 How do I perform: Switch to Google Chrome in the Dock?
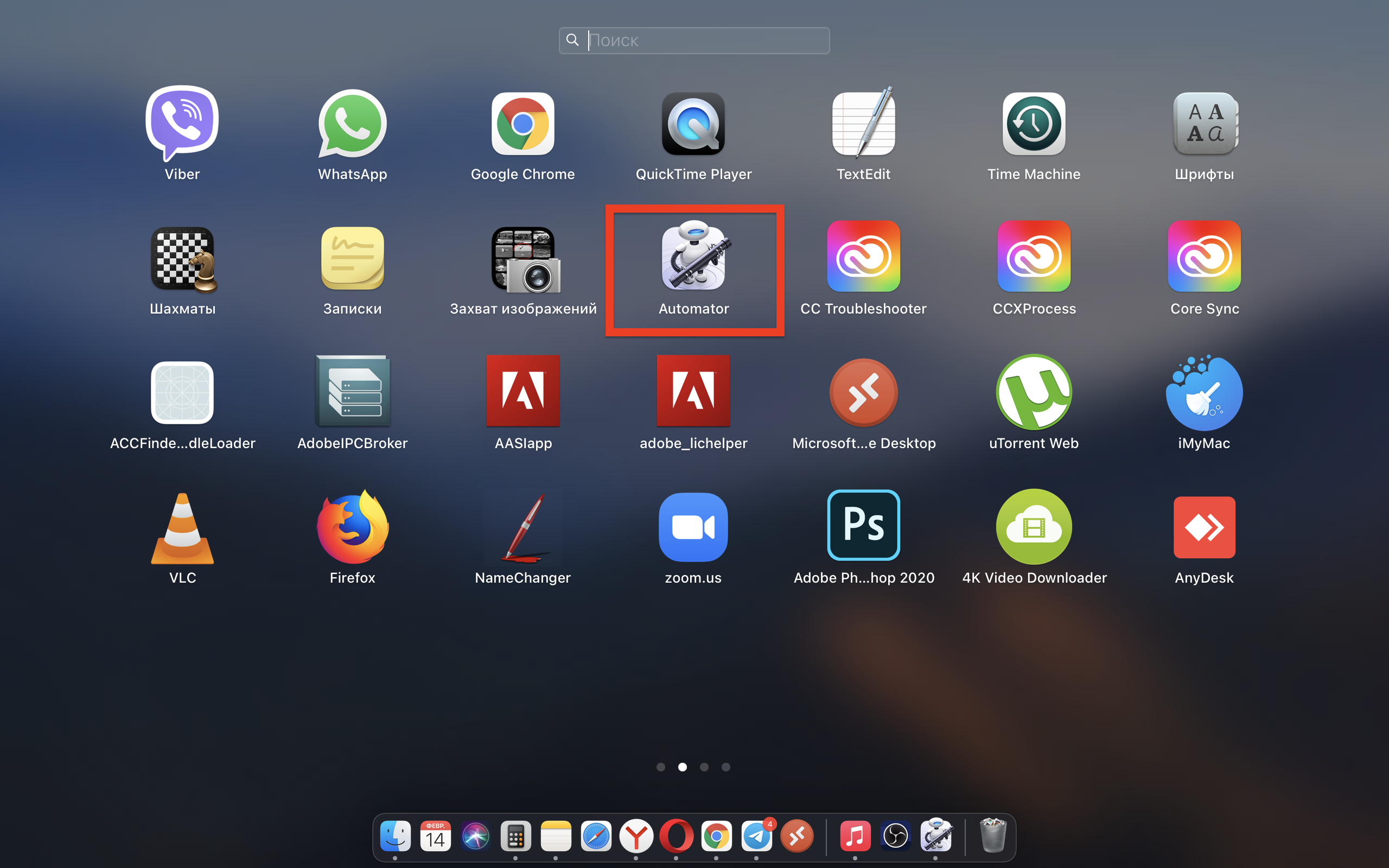[716, 836]
